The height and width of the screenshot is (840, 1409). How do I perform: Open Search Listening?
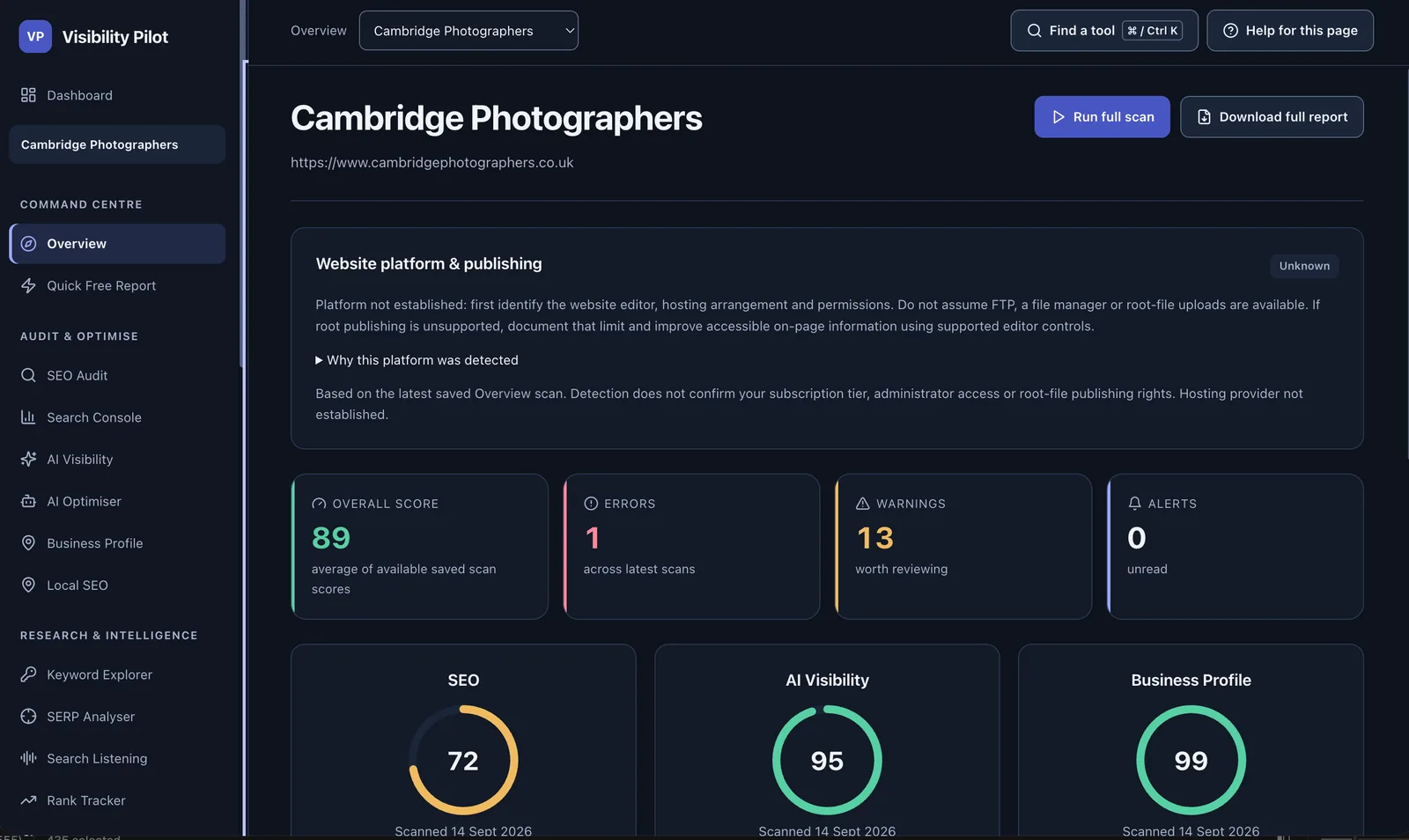[x=117, y=758]
